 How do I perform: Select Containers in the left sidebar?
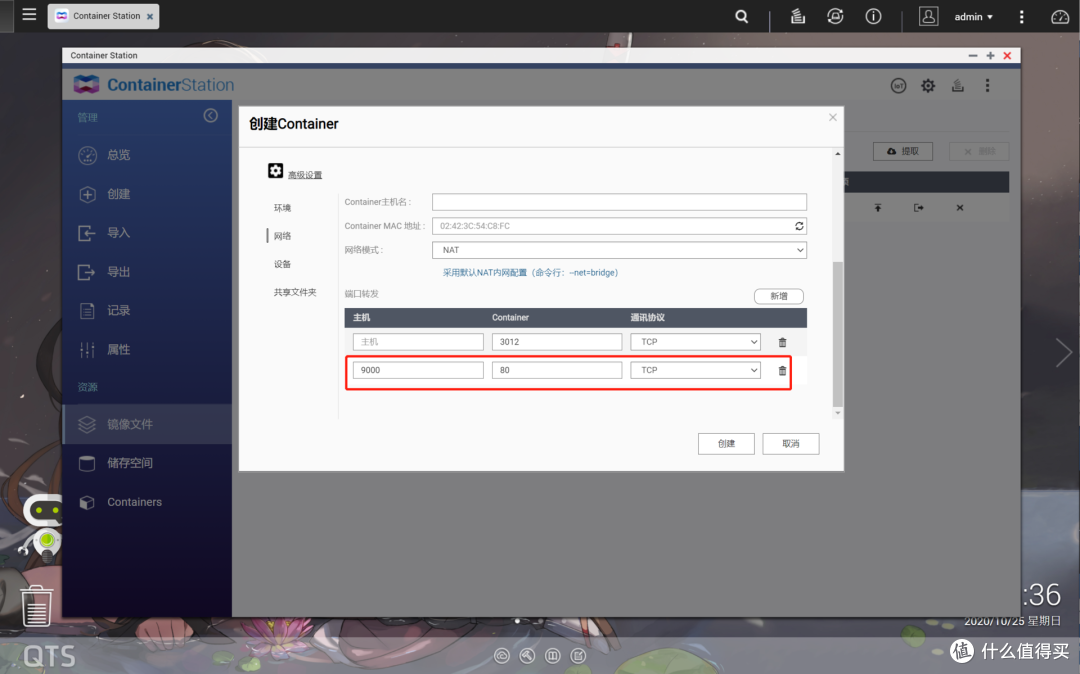tap(134, 502)
